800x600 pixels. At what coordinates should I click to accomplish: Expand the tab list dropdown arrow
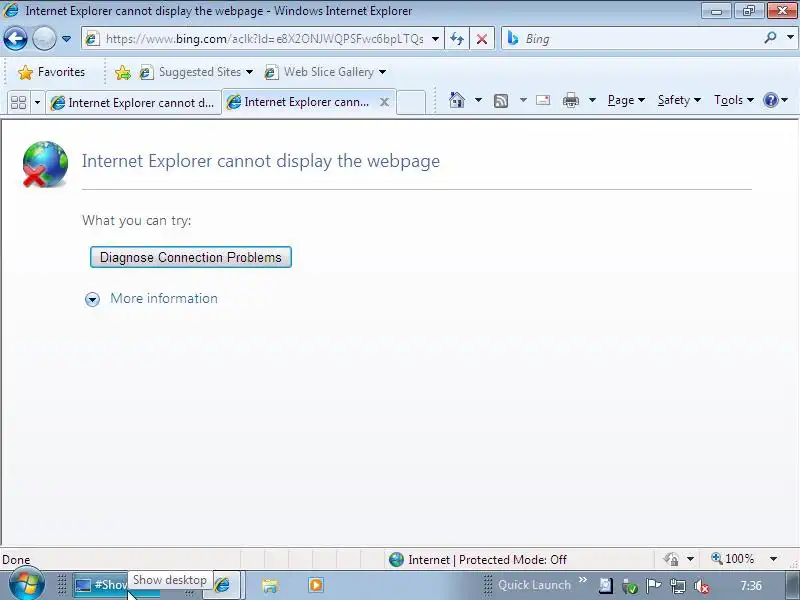(37, 103)
